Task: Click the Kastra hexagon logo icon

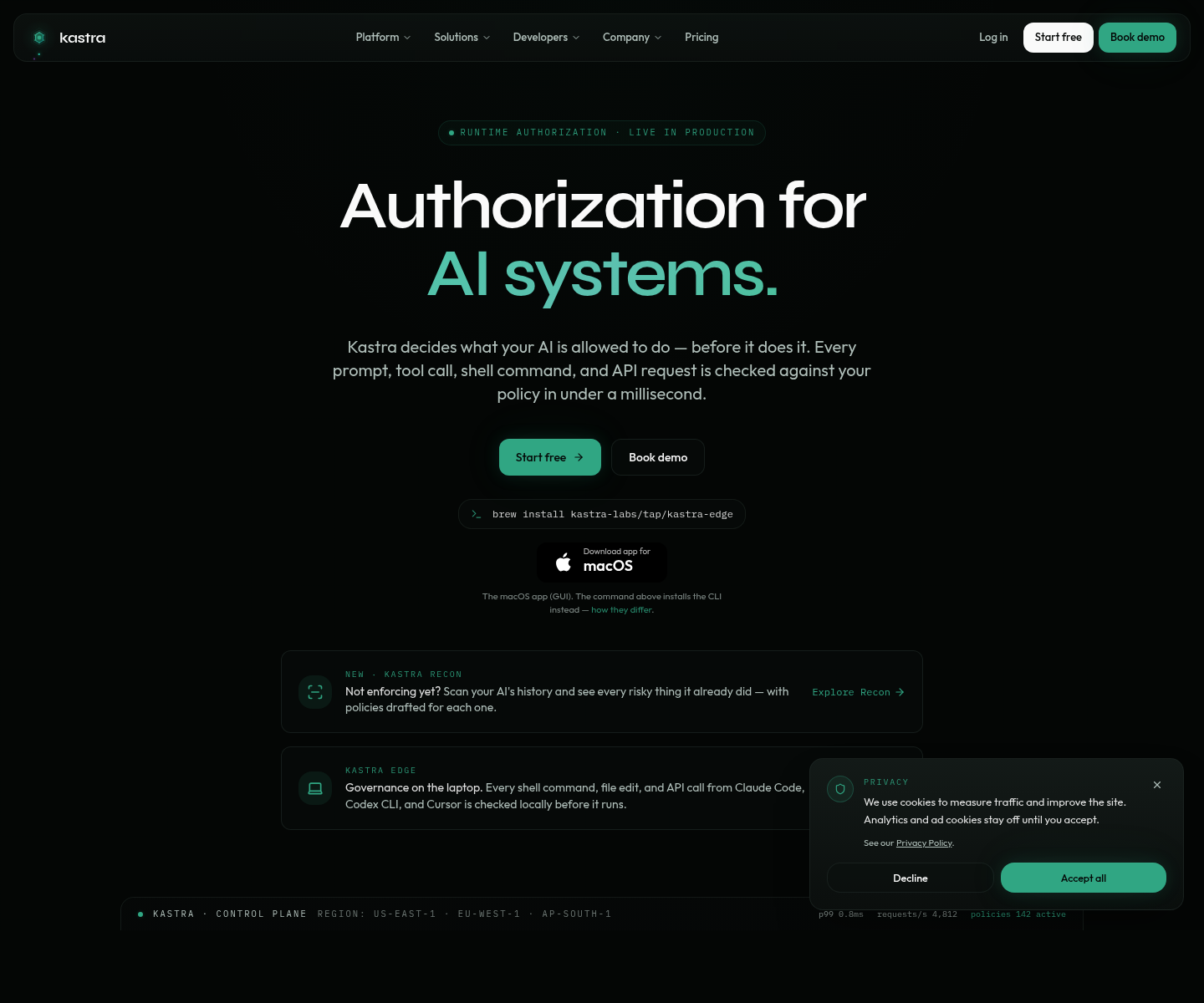Action: point(39,38)
